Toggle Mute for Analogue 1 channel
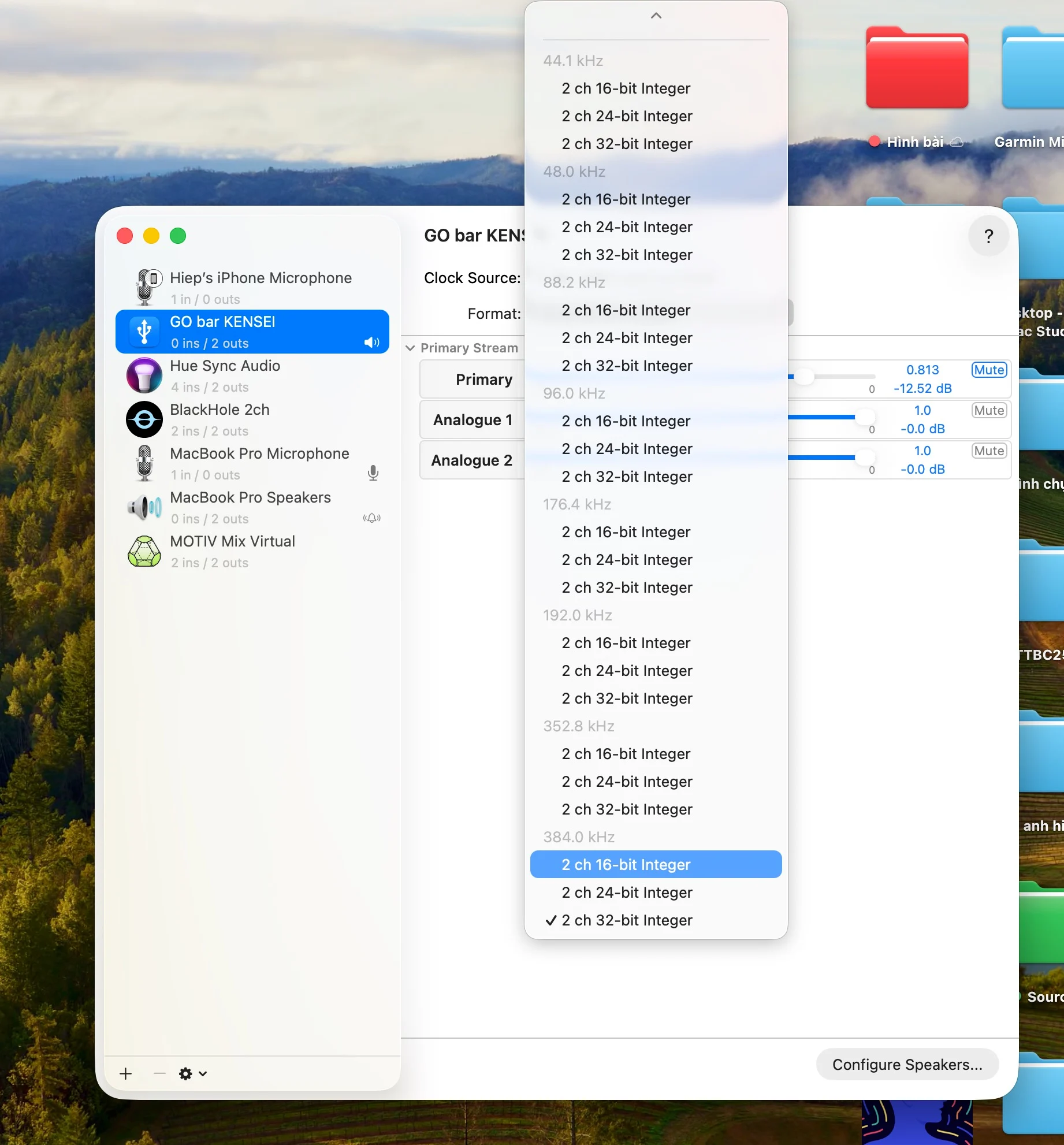The height and width of the screenshot is (1145, 1064). (989, 410)
